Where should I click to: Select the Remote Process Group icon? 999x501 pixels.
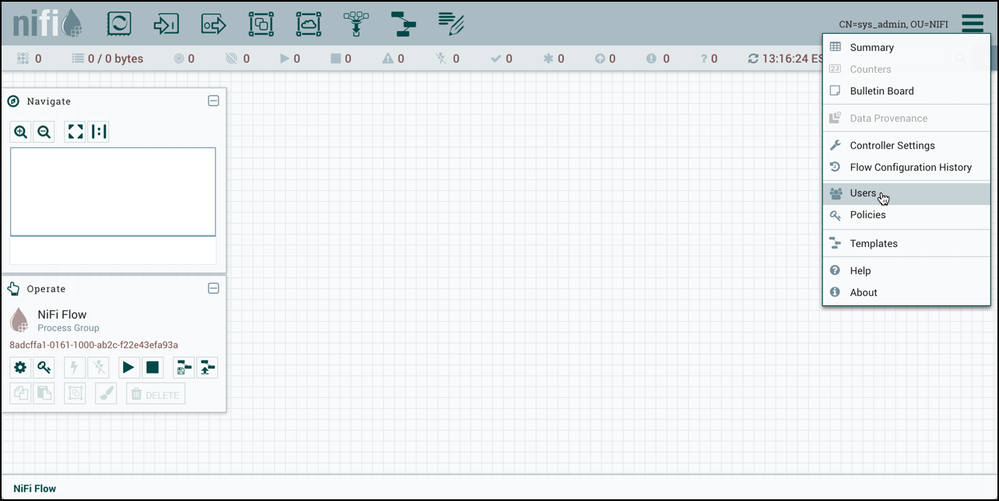click(x=308, y=24)
